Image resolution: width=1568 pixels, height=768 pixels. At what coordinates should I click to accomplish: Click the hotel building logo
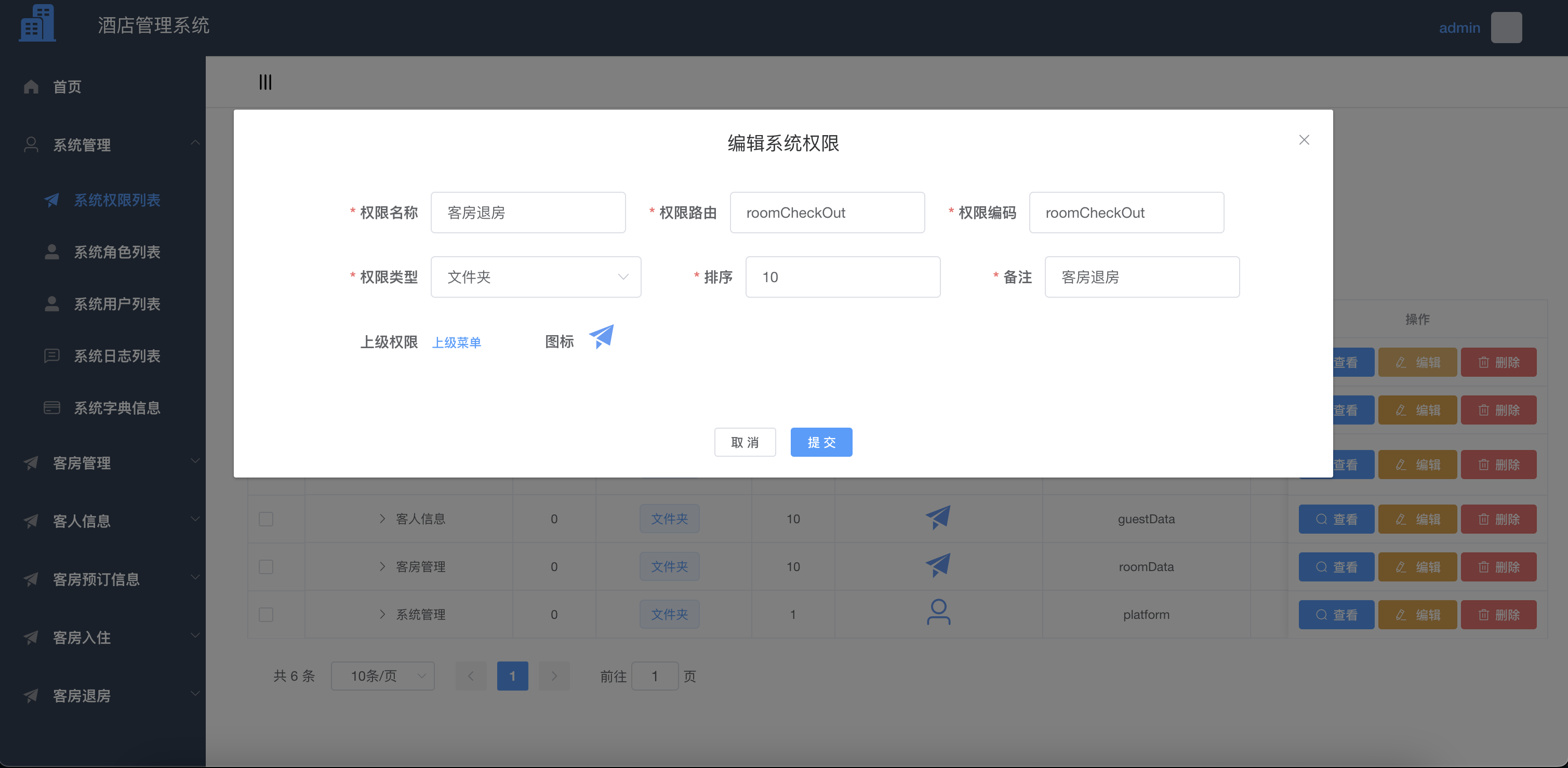point(36,24)
